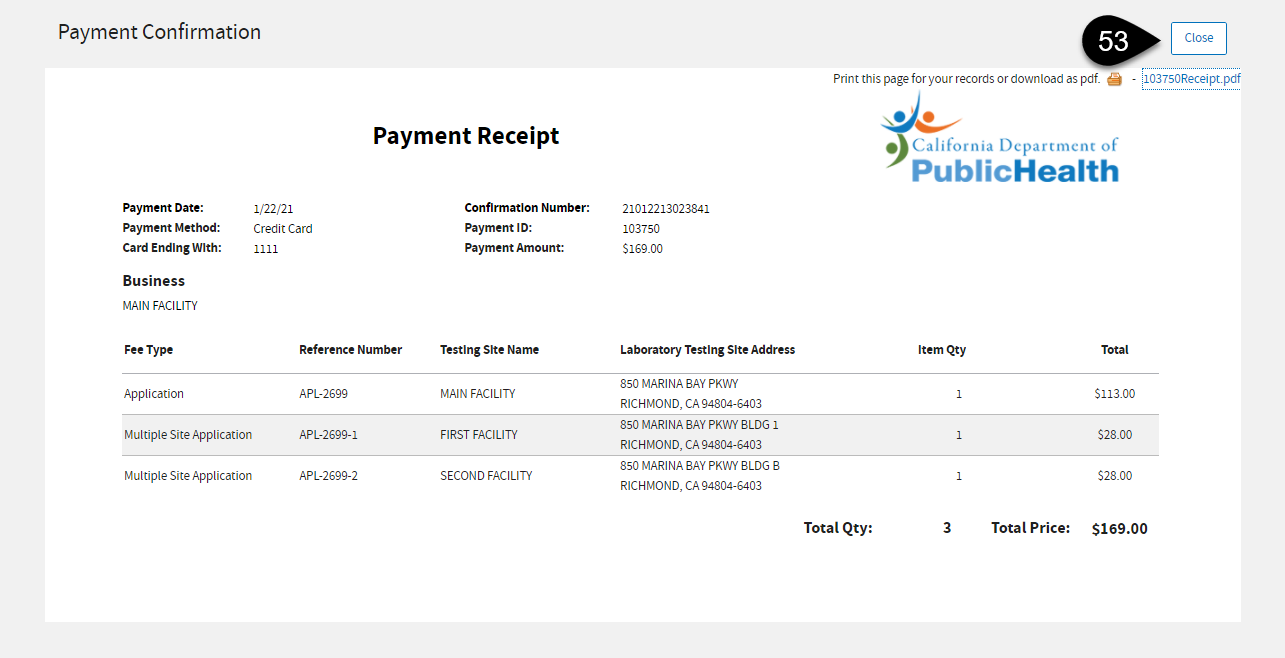Viewport: 1285px width, 658px height.
Task: Open FIRST FACILITY testing site details
Action: click(477, 434)
